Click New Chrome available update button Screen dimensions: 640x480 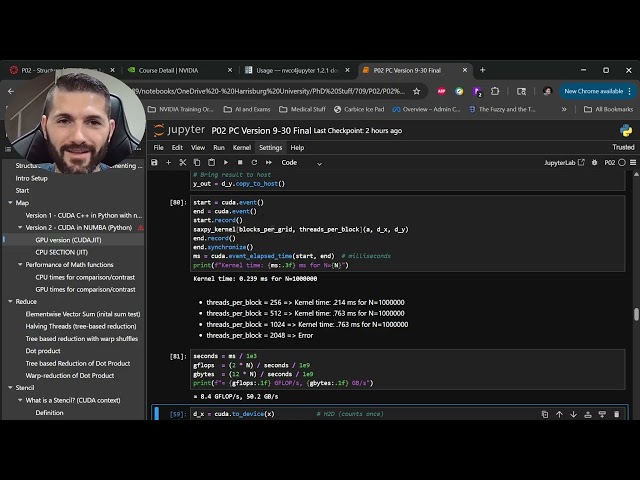coord(598,91)
